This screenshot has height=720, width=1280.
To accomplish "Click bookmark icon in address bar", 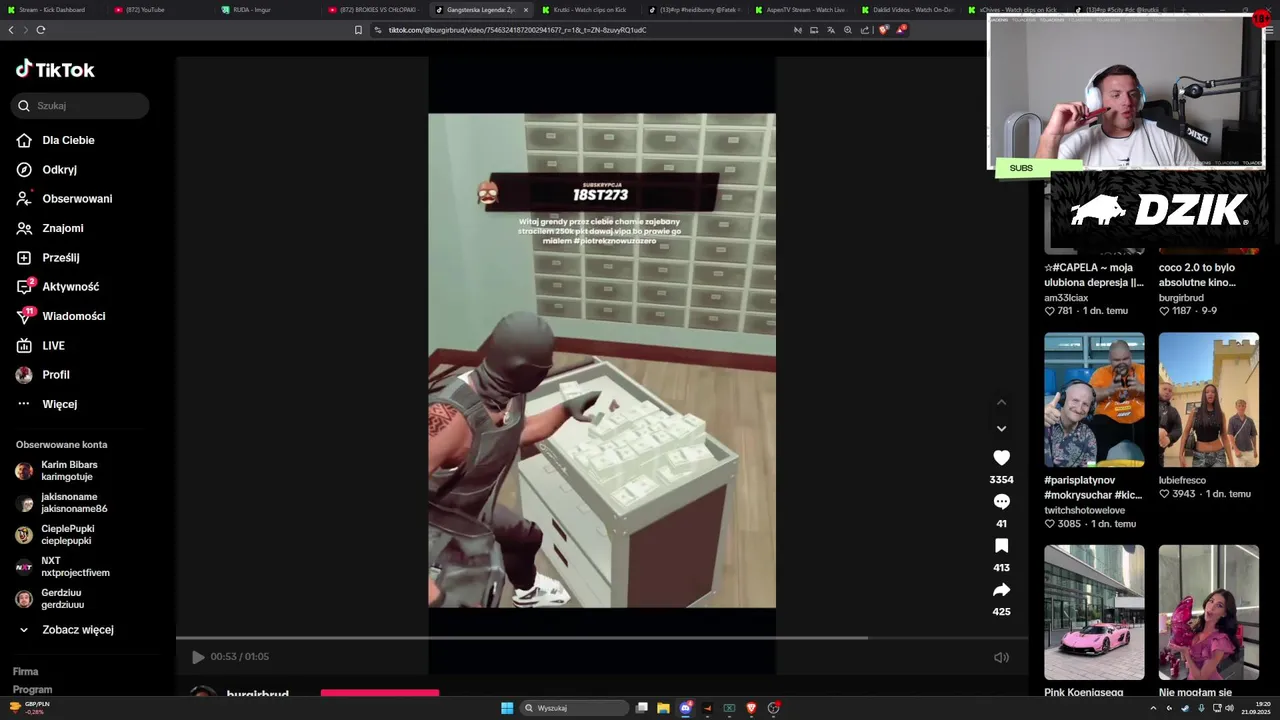I will pyautogui.click(x=358, y=30).
